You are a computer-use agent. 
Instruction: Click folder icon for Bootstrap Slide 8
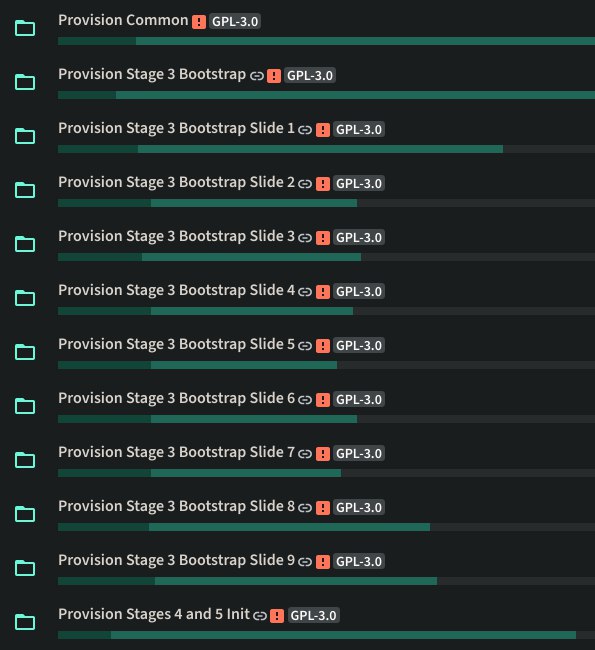(x=25, y=514)
